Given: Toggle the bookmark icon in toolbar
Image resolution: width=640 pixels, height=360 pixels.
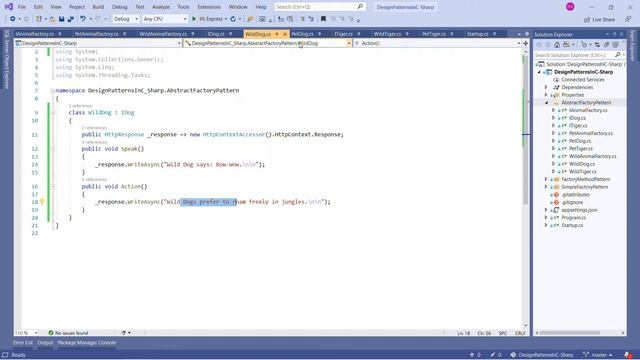Looking at the screenshot, I should [323, 19].
